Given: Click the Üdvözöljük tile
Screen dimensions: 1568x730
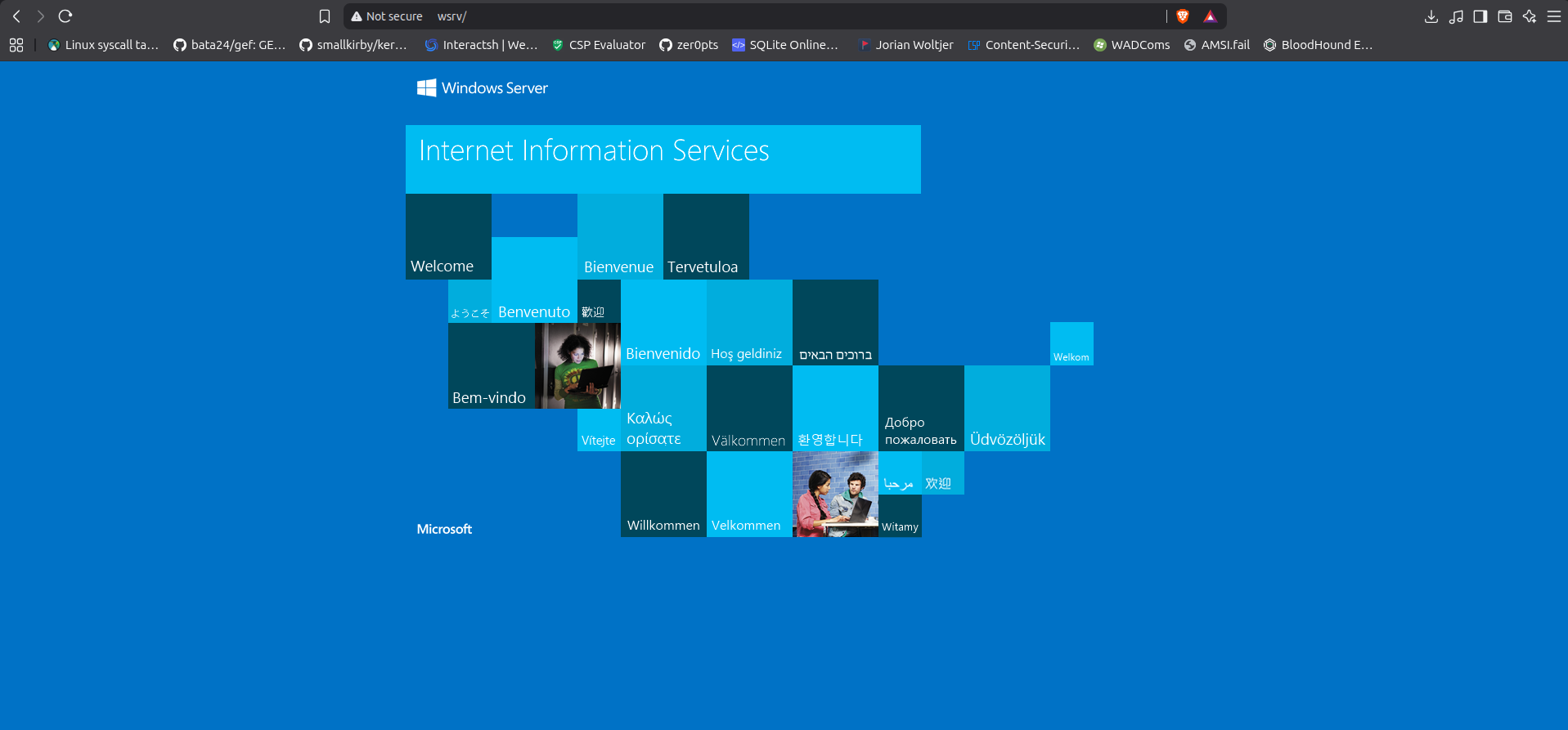Looking at the screenshot, I should point(1007,408).
